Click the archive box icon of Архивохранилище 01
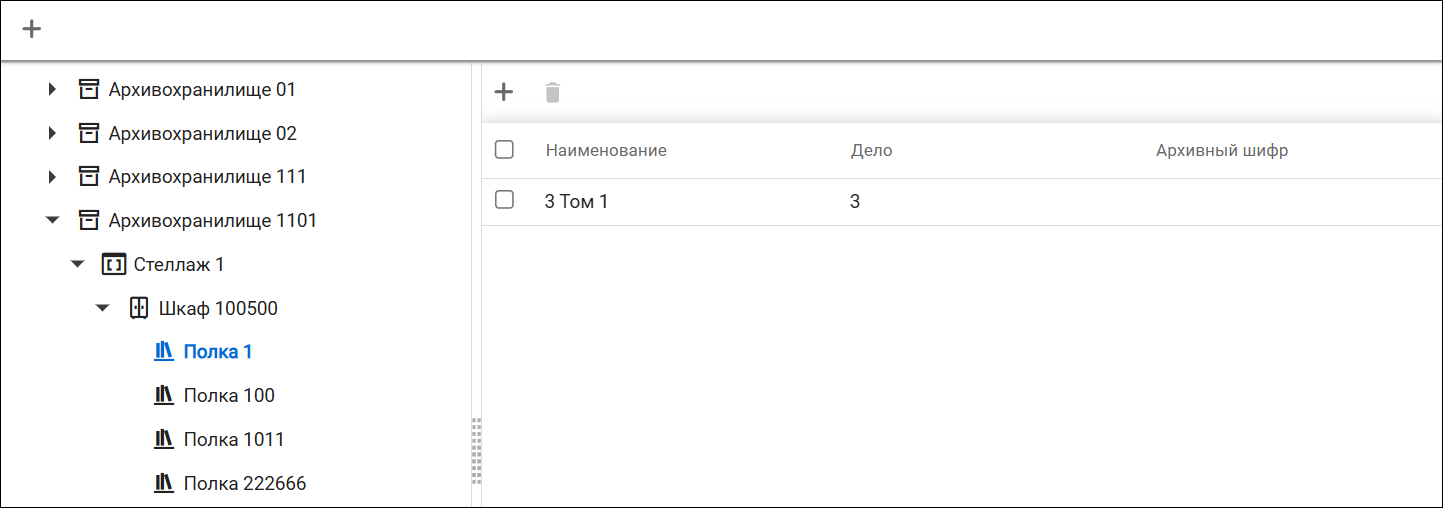Screen dimensions: 1443x508 pyautogui.click(x=89, y=89)
